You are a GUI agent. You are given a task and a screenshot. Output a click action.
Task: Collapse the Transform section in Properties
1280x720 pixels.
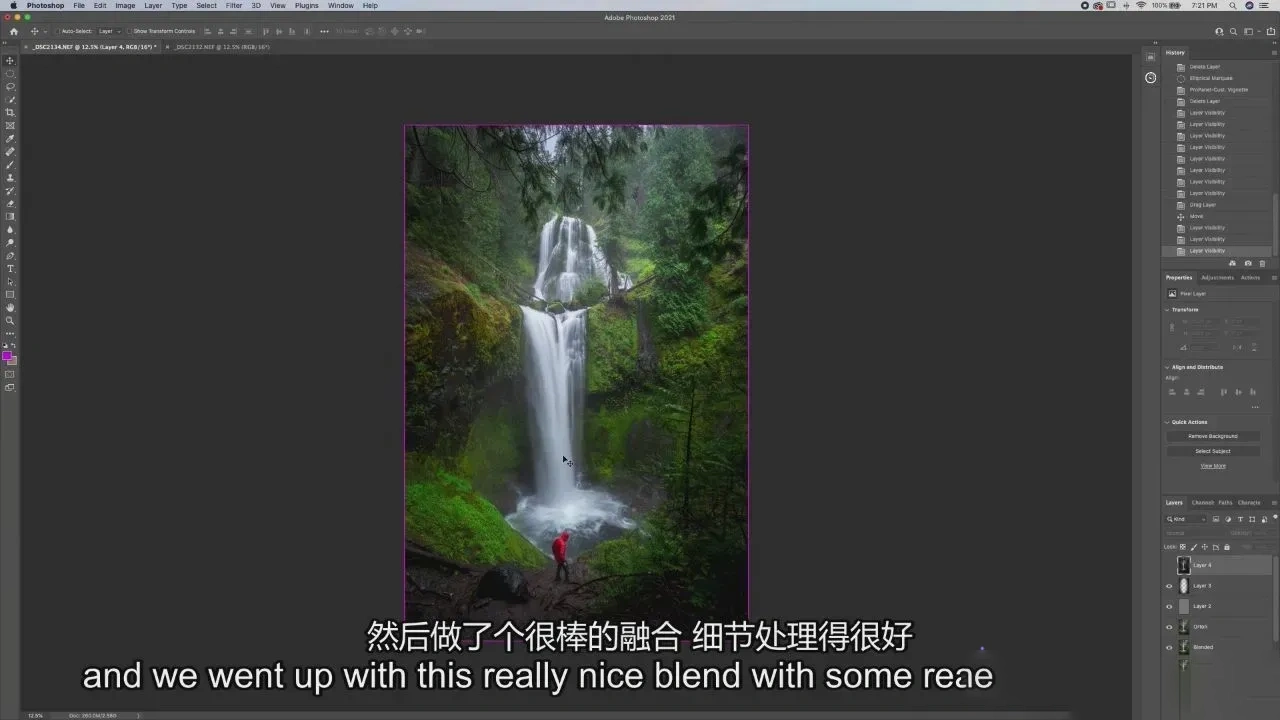(x=1168, y=310)
